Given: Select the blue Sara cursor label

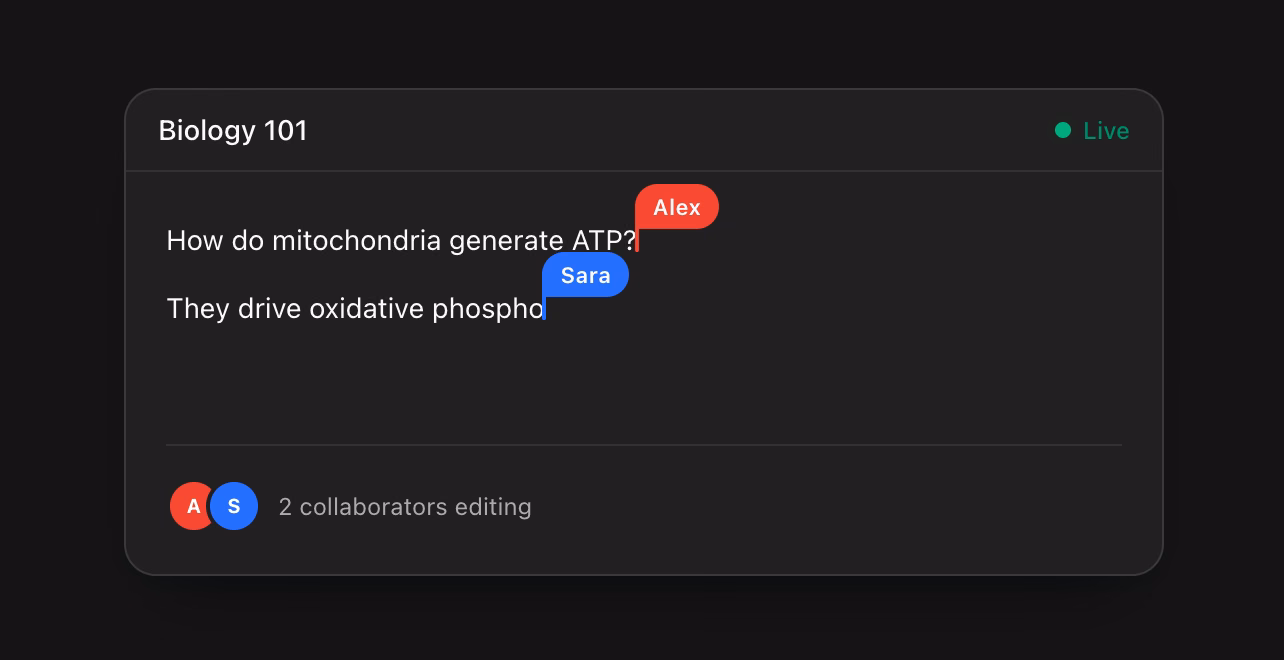Looking at the screenshot, I should (x=585, y=275).
